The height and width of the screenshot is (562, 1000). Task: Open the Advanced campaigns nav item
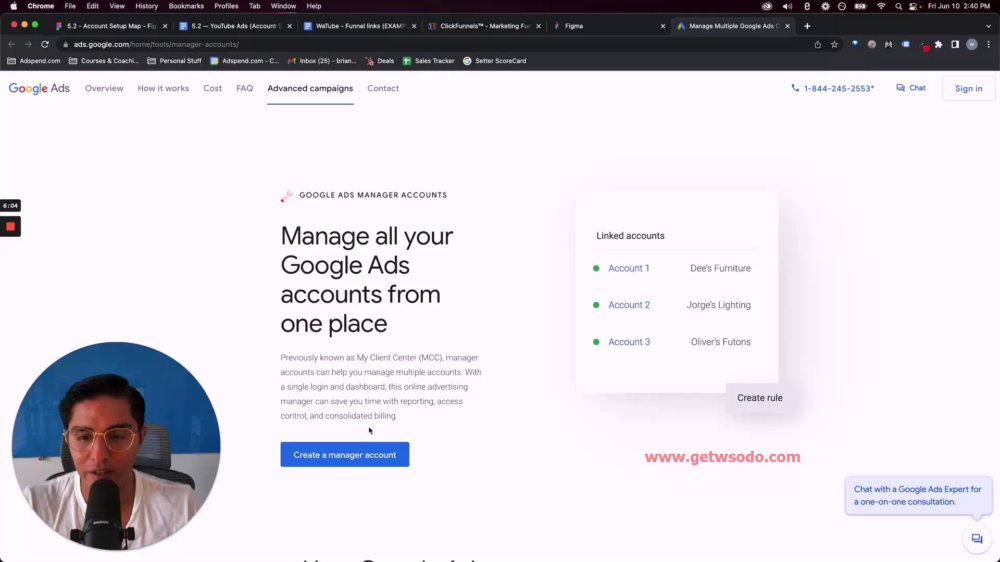point(310,89)
